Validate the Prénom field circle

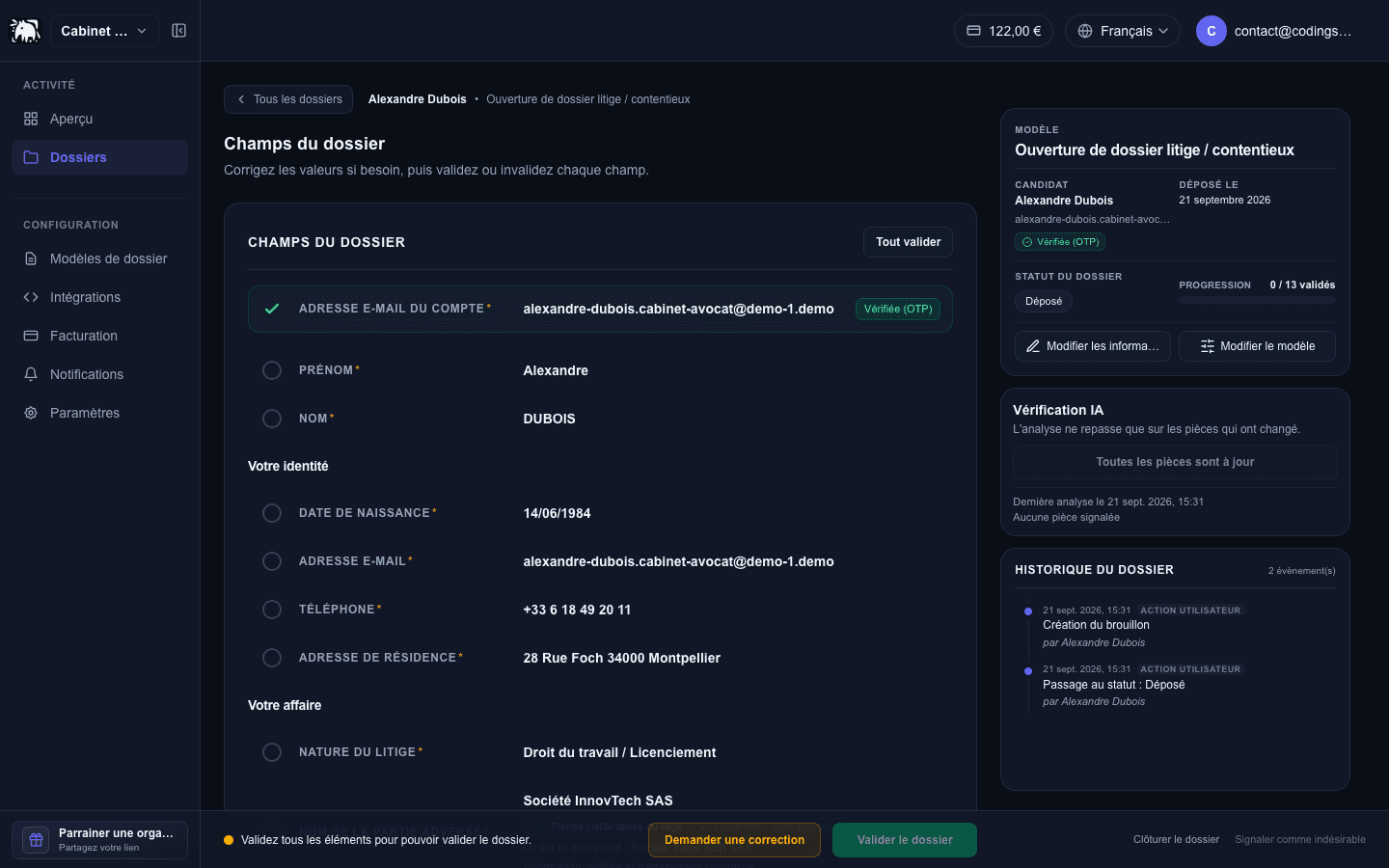tap(272, 370)
